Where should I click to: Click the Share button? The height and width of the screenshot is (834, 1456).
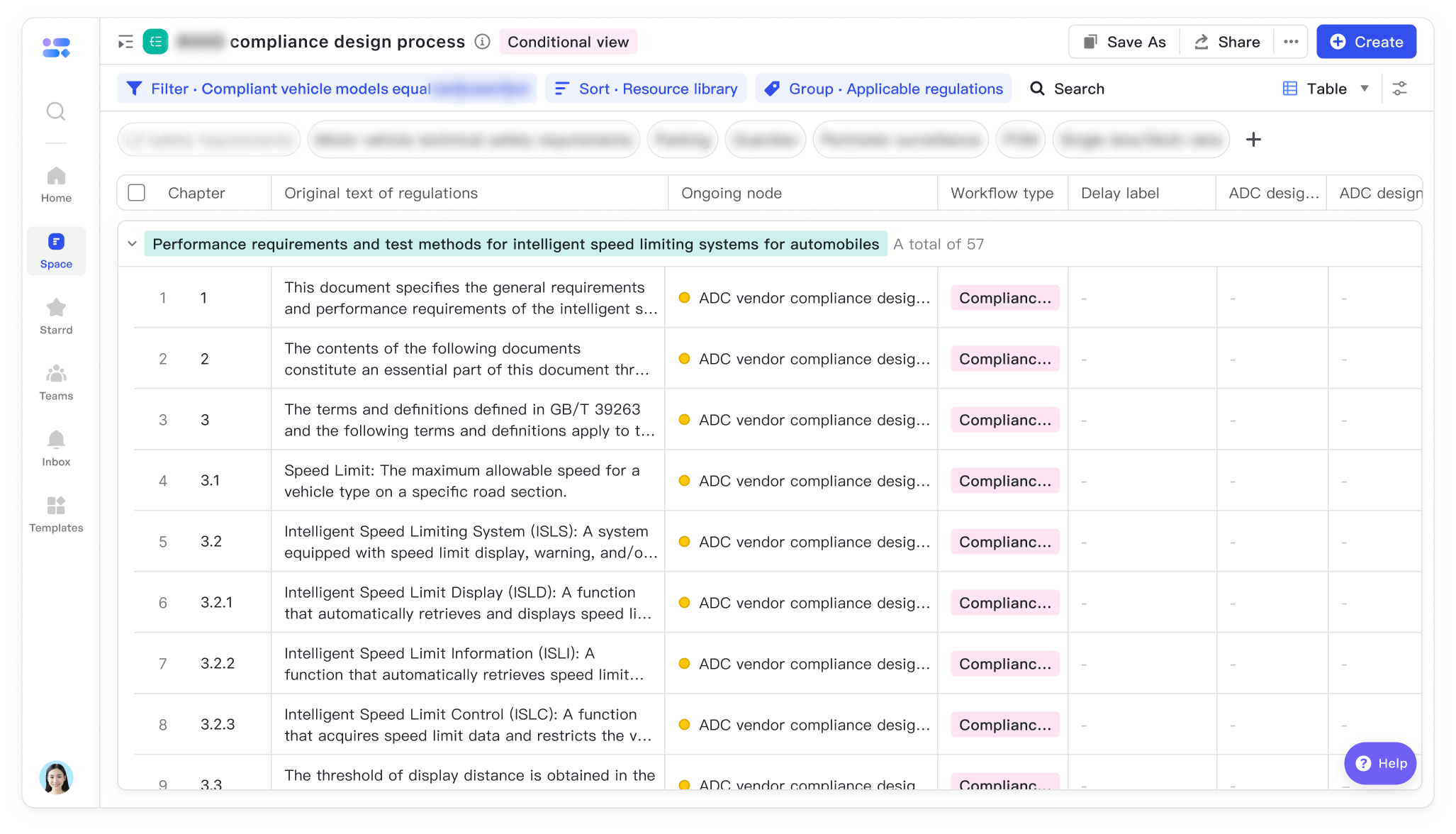coord(1227,42)
